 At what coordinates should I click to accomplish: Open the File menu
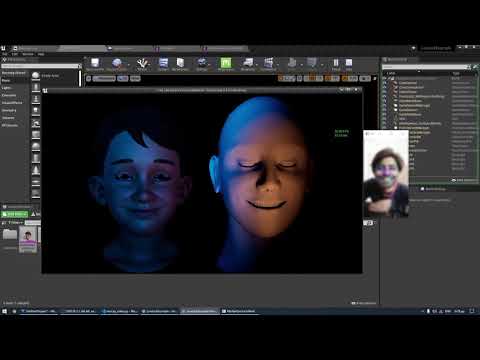[x=5, y=54]
